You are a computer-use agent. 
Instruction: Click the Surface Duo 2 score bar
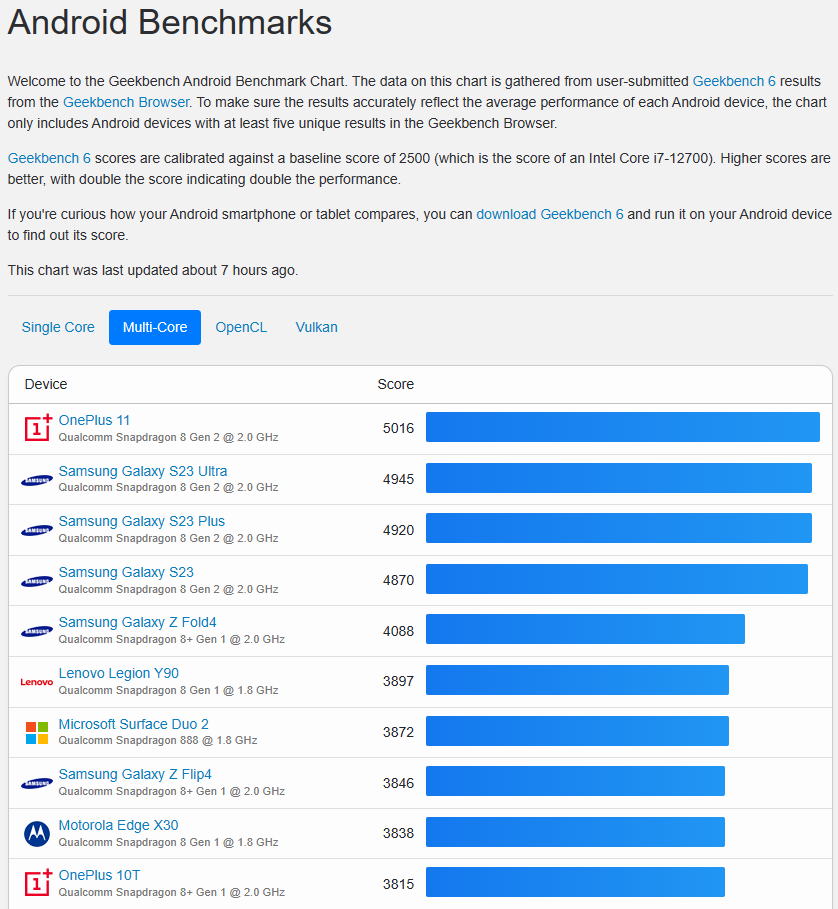coord(577,731)
